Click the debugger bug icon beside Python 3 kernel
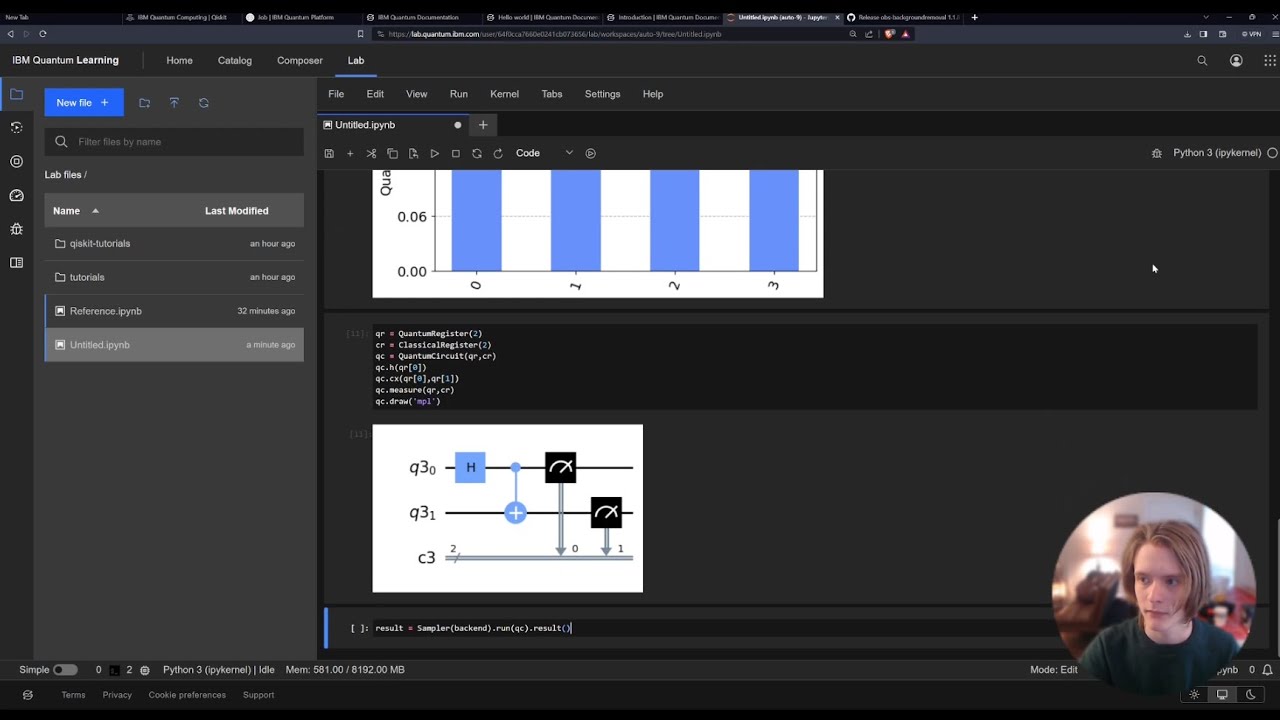This screenshot has width=1280, height=720. 1157,153
